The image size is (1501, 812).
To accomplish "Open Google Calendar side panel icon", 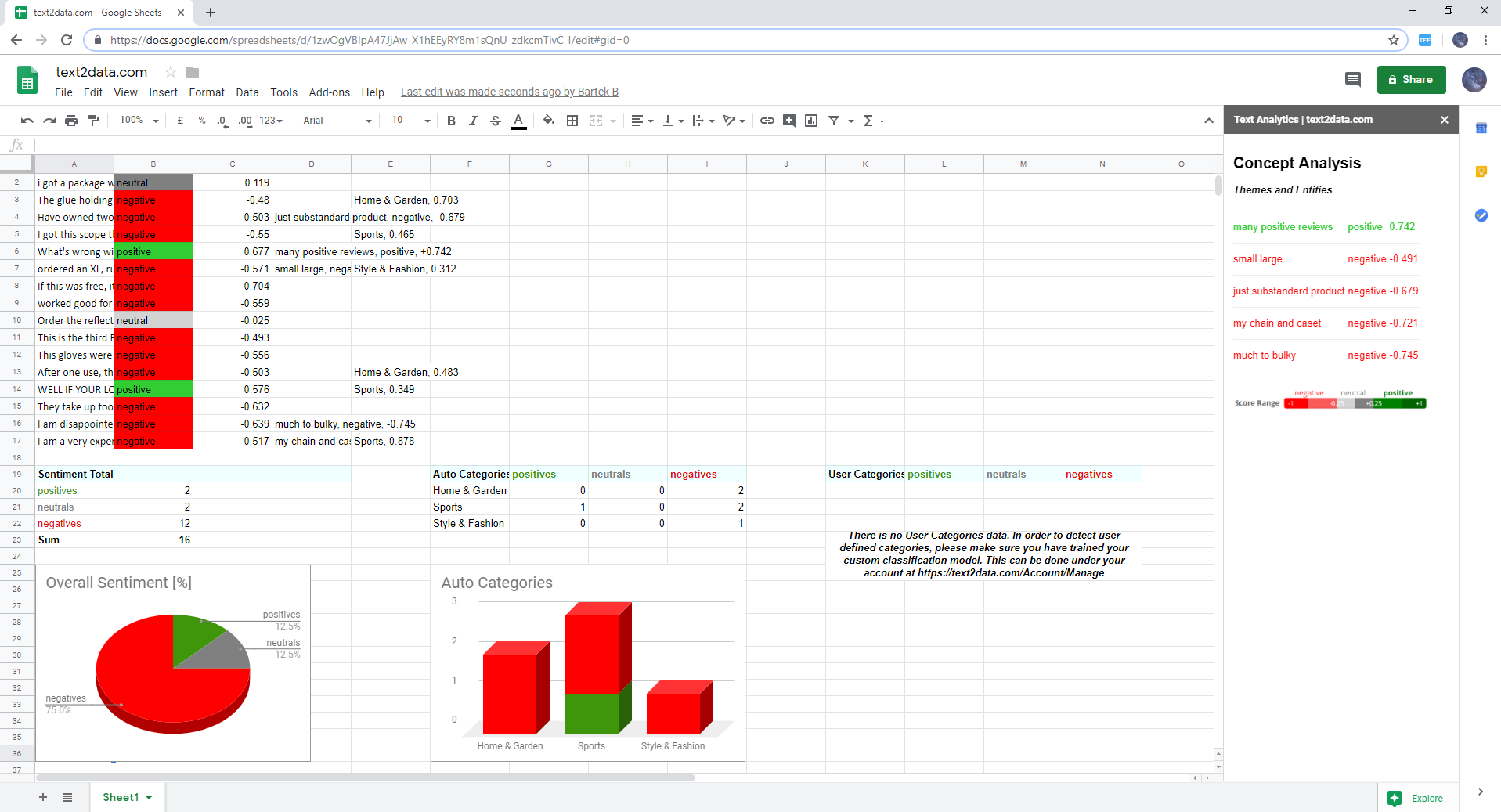I will pos(1481,128).
